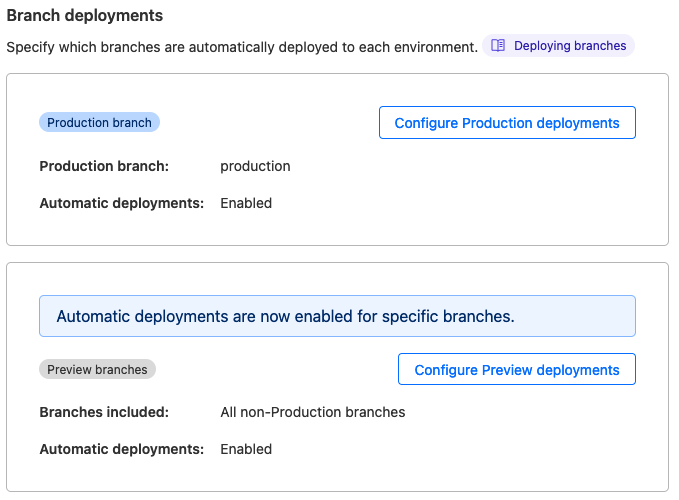Click Configure Production deployments button
Viewport: 679px width, 500px height.
click(507, 123)
